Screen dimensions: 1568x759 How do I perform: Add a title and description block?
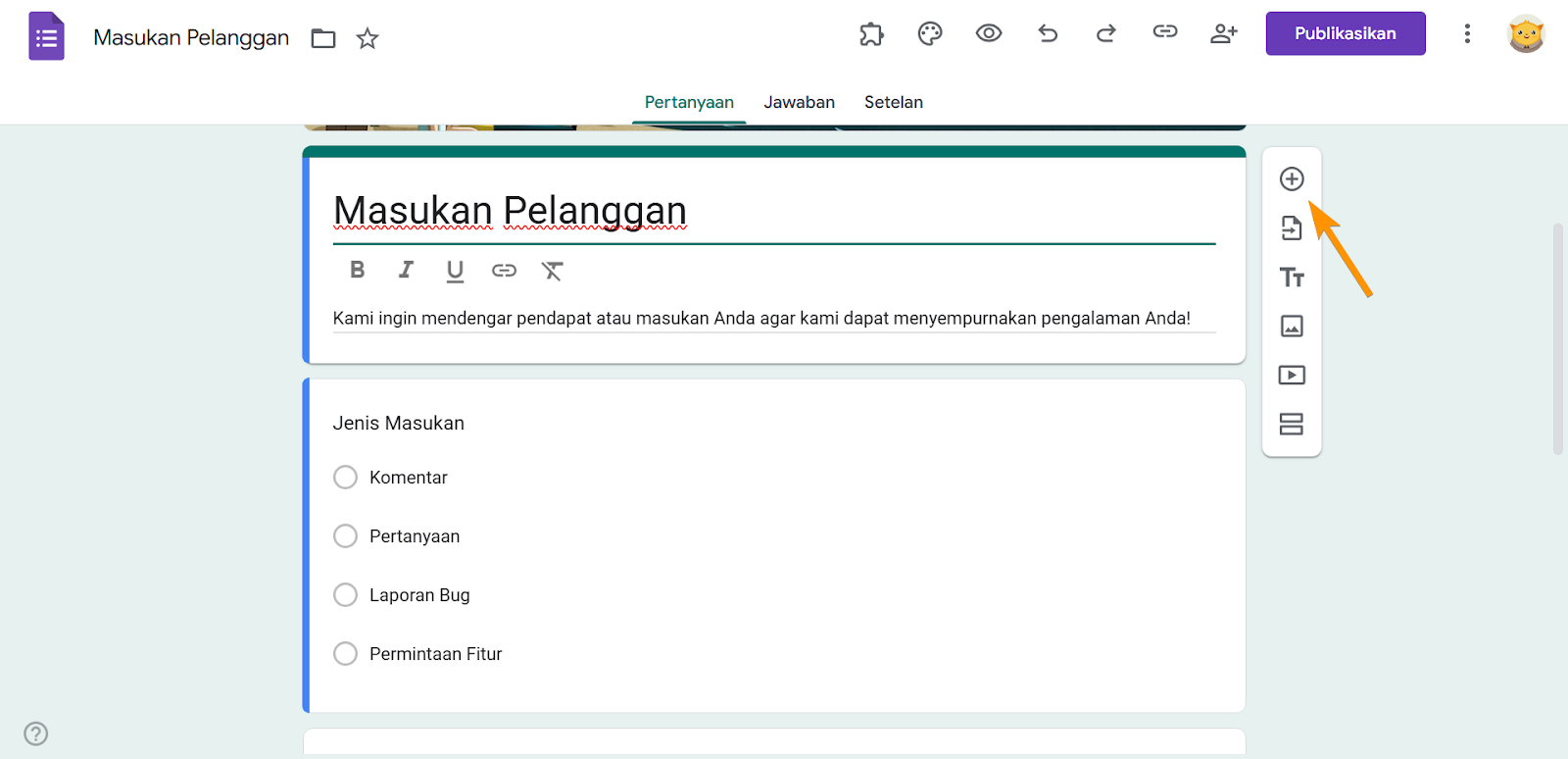point(1292,278)
